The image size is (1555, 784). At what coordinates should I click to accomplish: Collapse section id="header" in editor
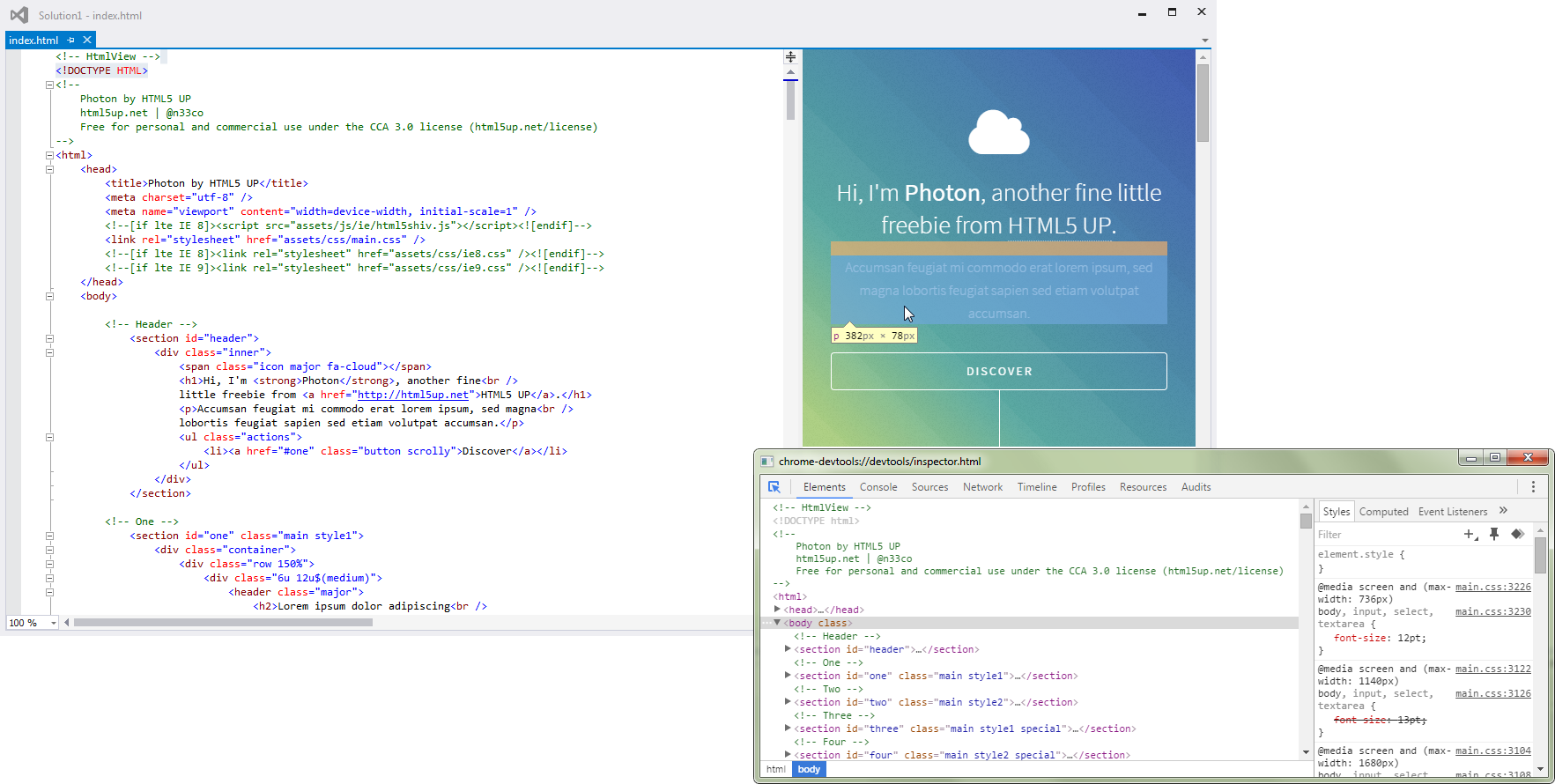click(49, 338)
